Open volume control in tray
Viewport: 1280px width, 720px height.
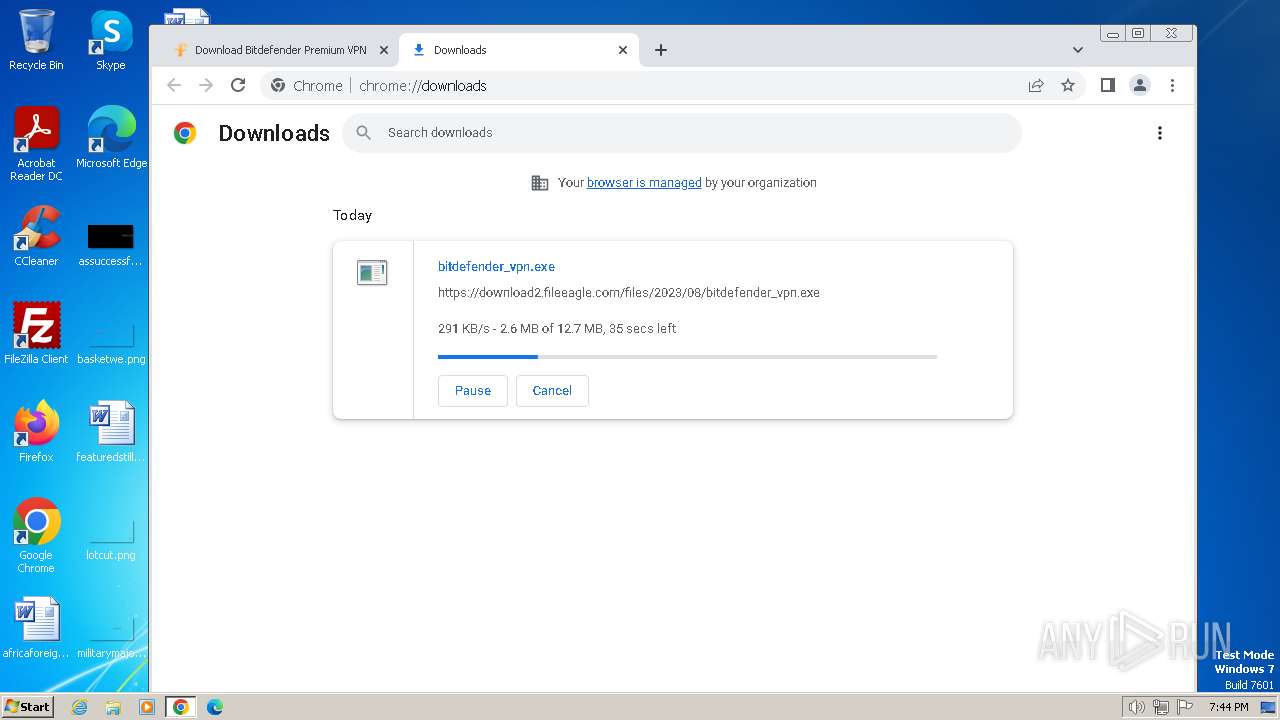pyautogui.click(x=1136, y=707)
